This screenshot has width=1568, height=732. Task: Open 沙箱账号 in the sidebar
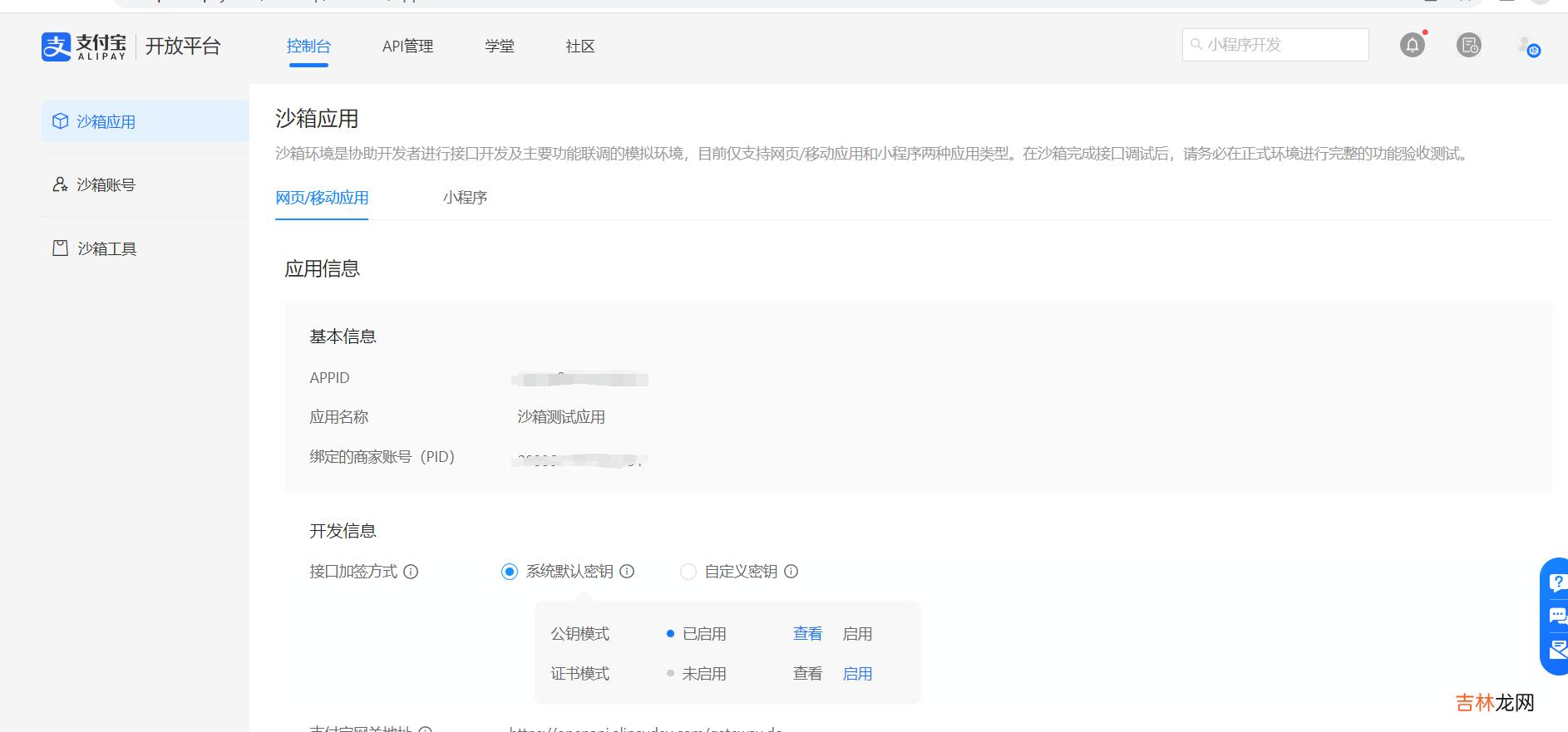click(106, 184)
